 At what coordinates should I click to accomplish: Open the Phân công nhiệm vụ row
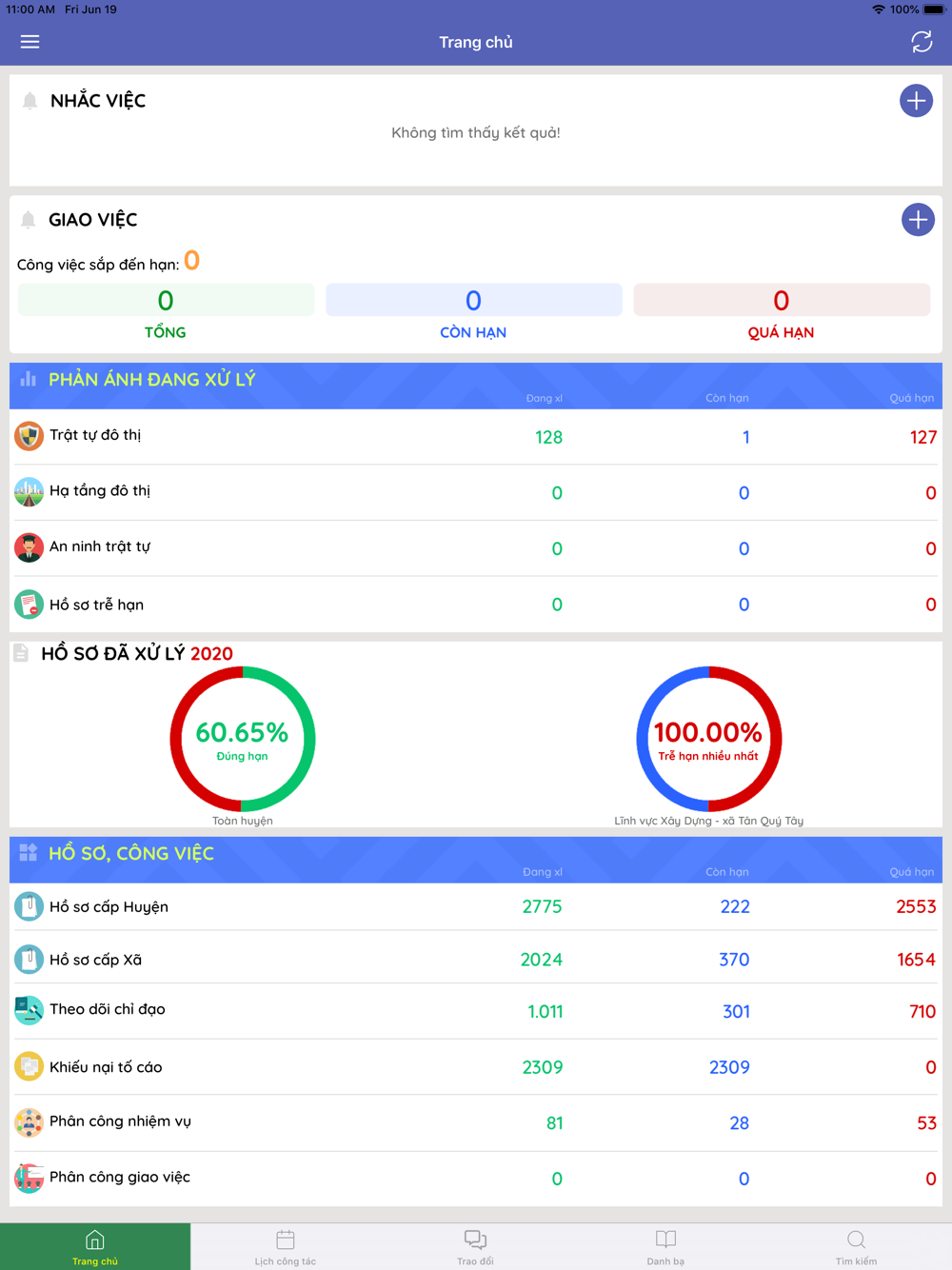[x=476, y=1123]
